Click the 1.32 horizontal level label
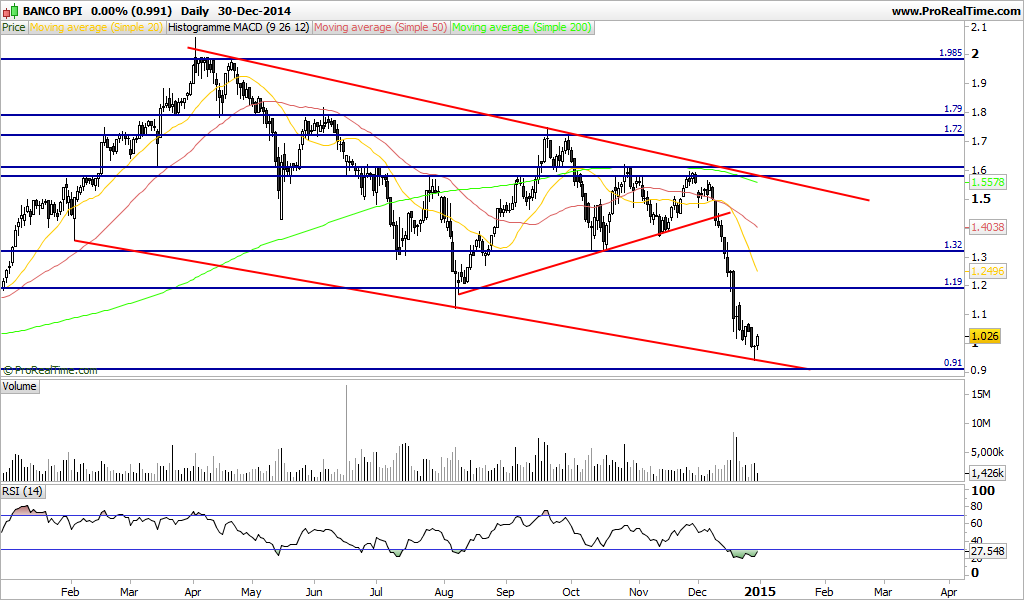Screen dimensions: 1024x600 (x=953, y=245)
